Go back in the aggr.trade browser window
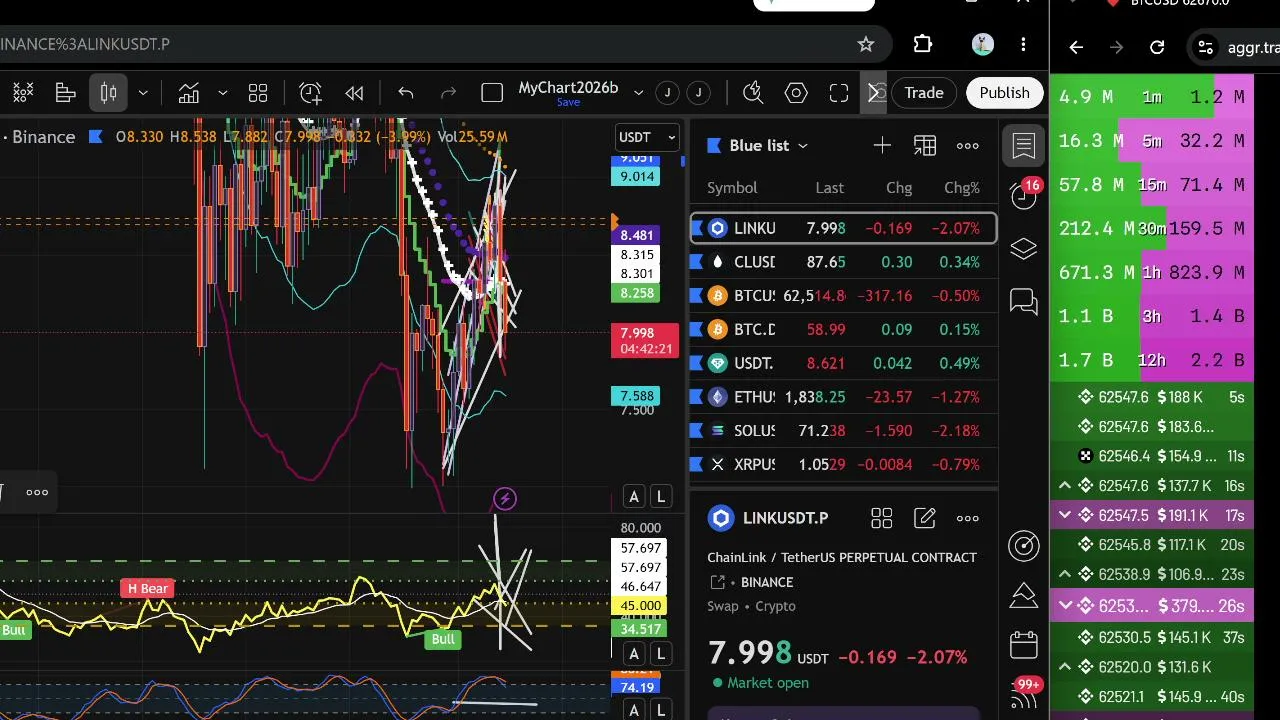 coord(1076,47)
